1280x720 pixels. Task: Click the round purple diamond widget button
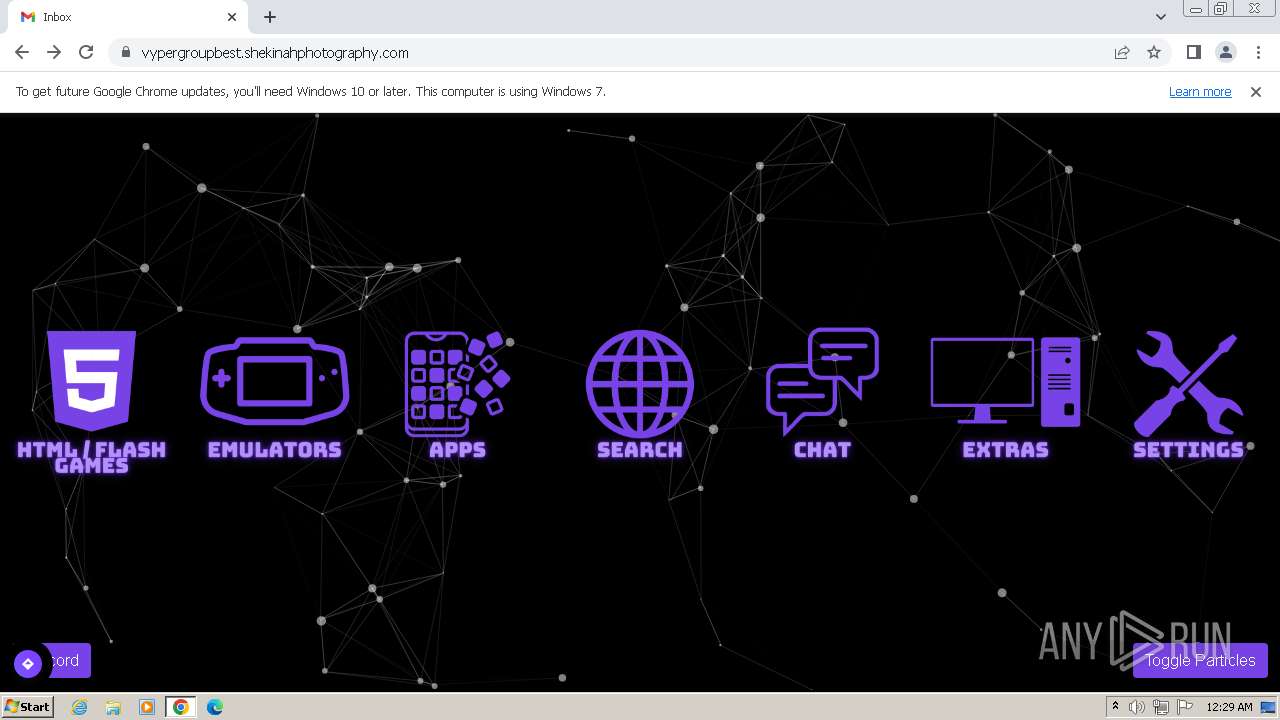[28, 663]
